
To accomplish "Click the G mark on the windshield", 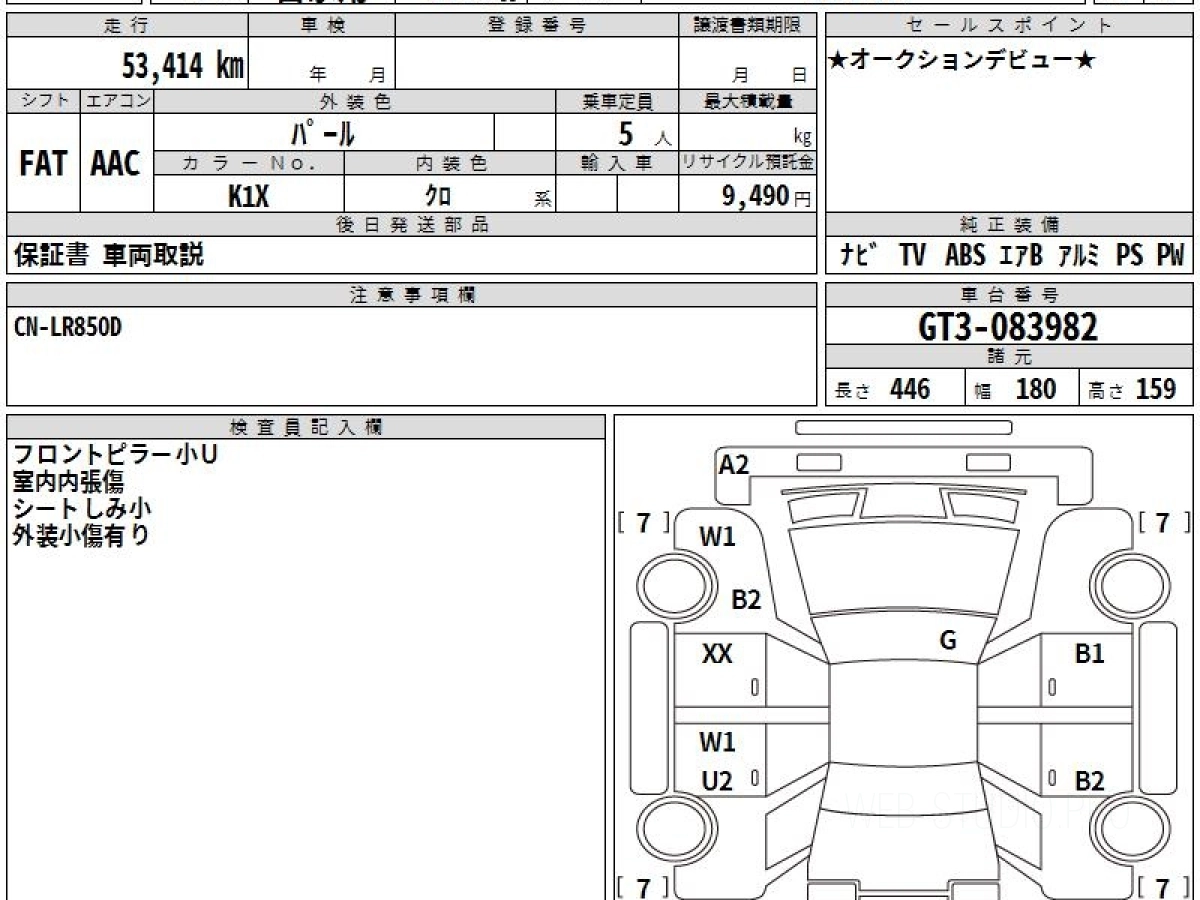I will (948, 641).
